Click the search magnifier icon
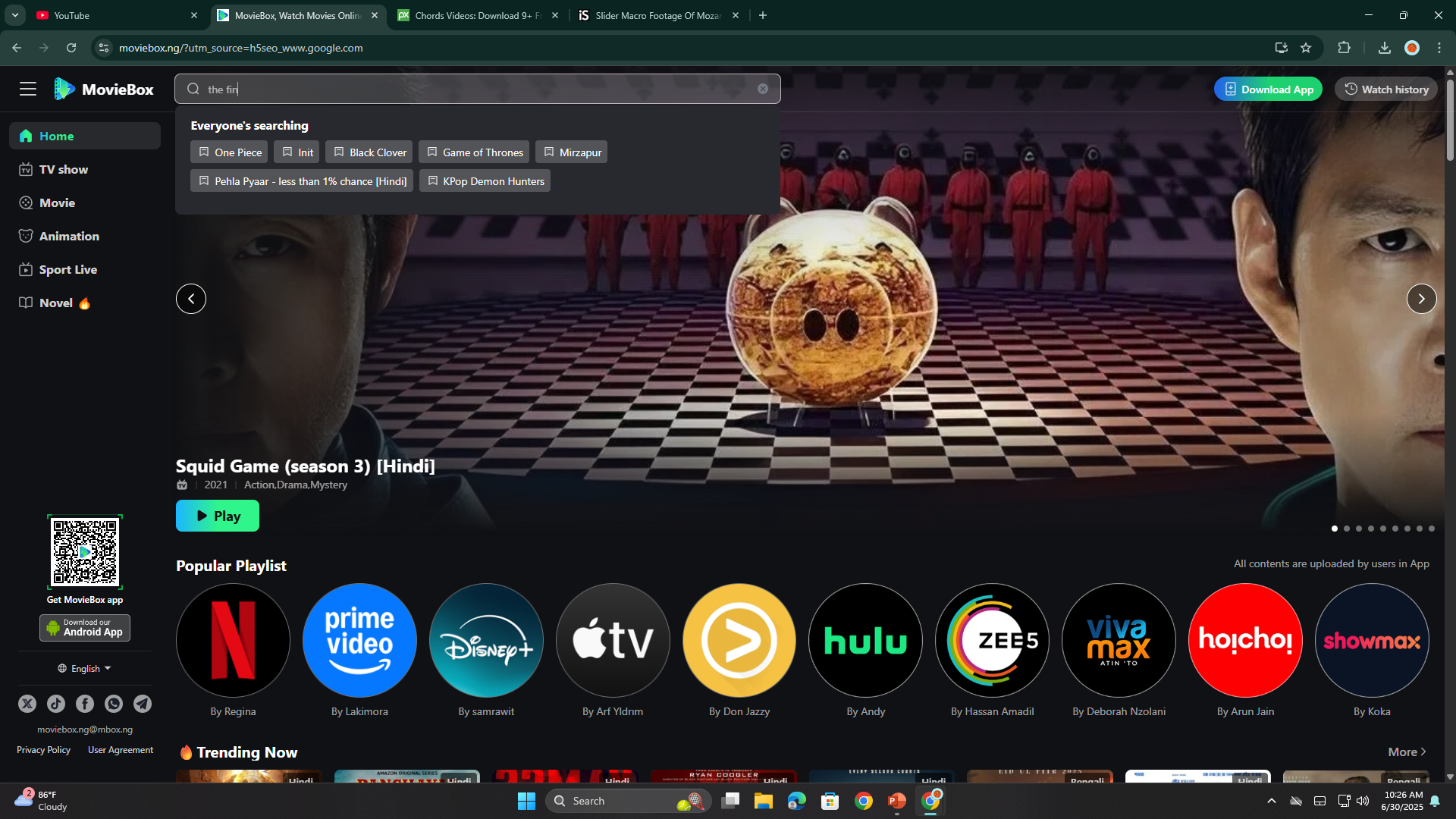Viewport: 1456px width, 819px height. click(193, 89)
